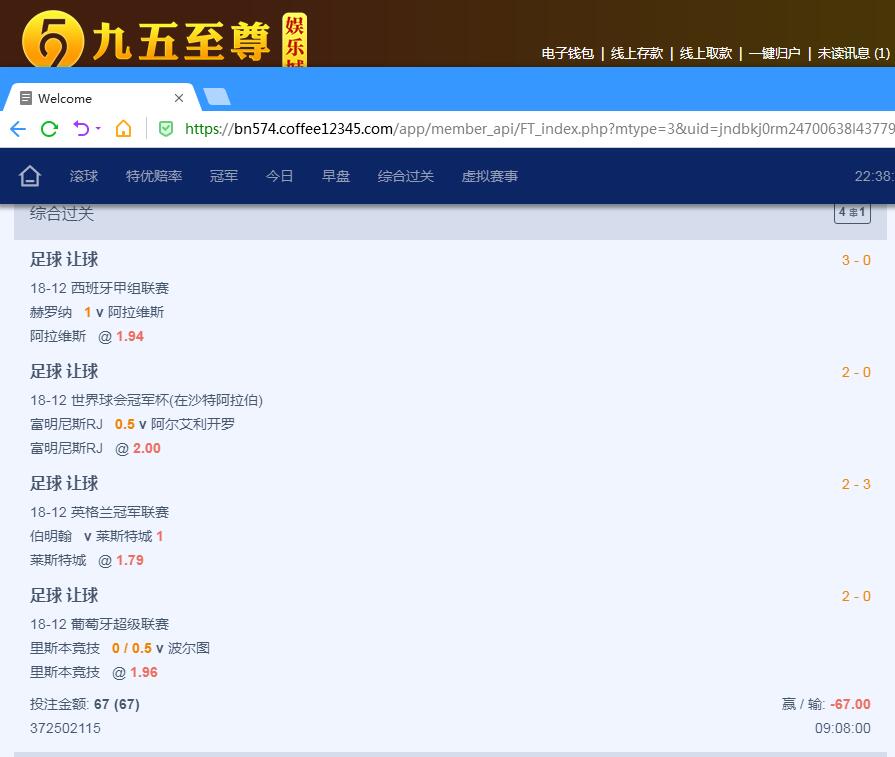The height and width of the screenshot is (757, 895).
Task: Reload the page with the green refresh icon
Action: coord(49,129)
